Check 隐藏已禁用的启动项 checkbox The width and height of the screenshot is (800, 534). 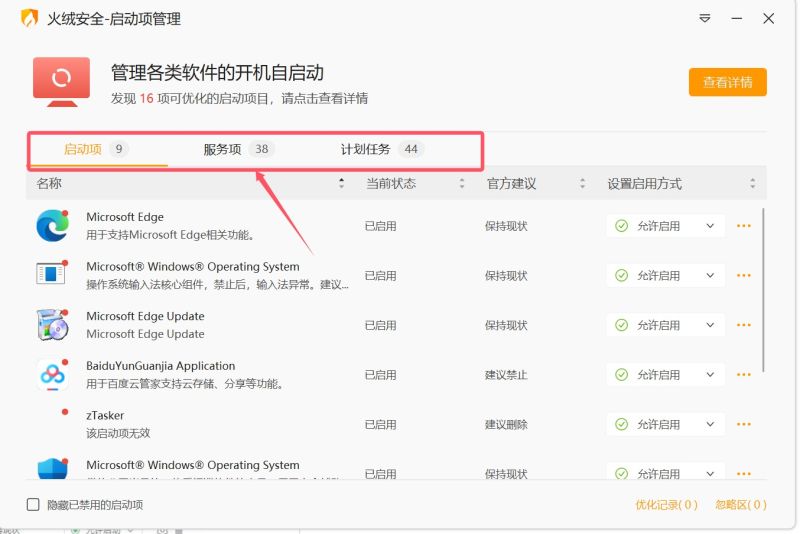click(33, 504)
